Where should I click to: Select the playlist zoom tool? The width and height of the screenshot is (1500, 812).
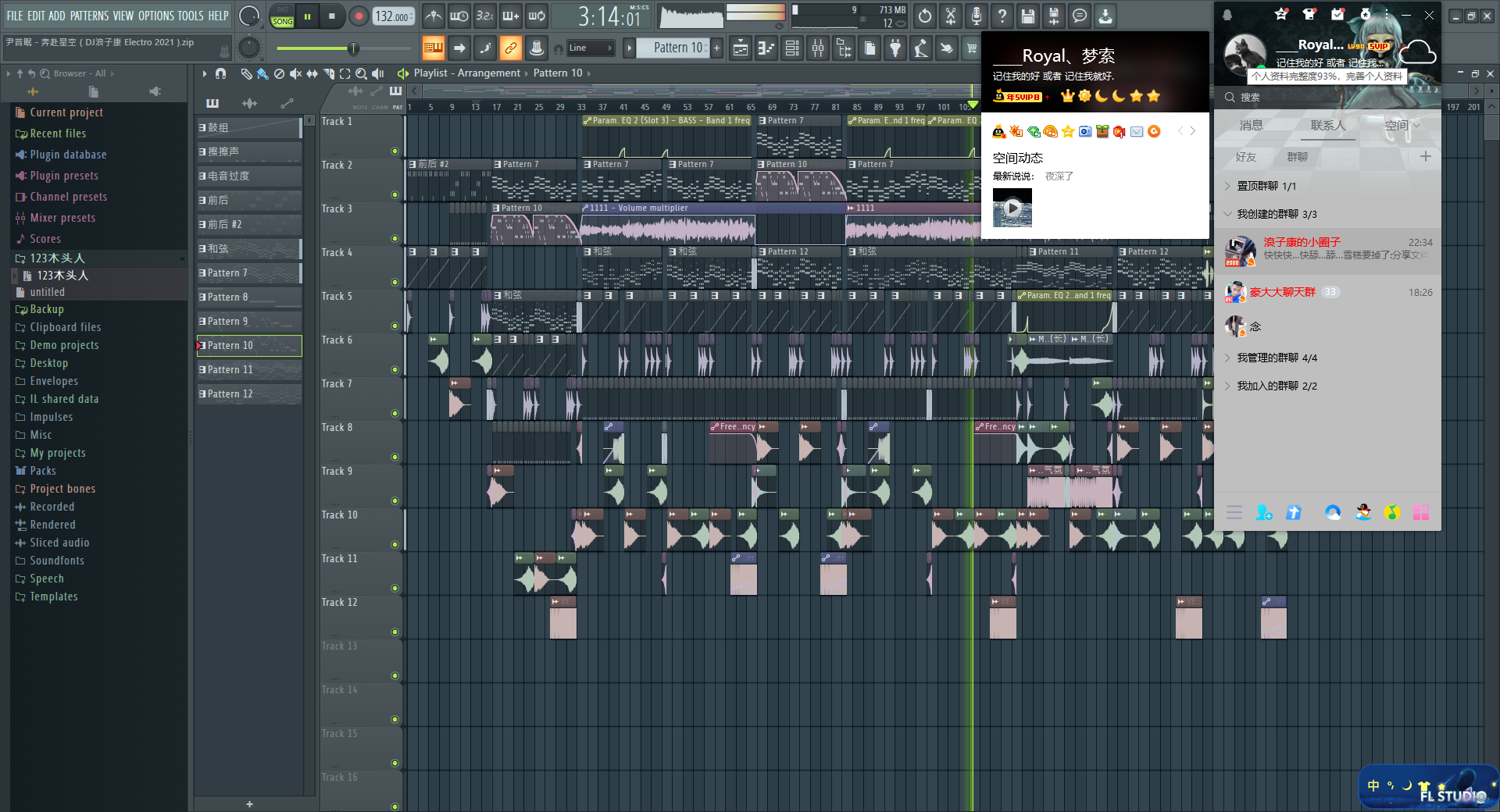[x=361, y=73]
